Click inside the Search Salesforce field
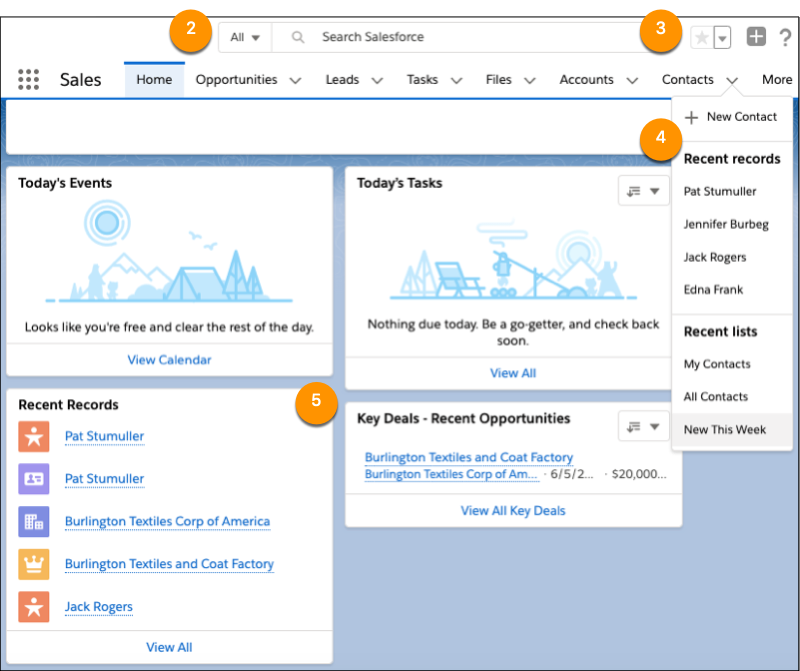 tap(450, 37)
